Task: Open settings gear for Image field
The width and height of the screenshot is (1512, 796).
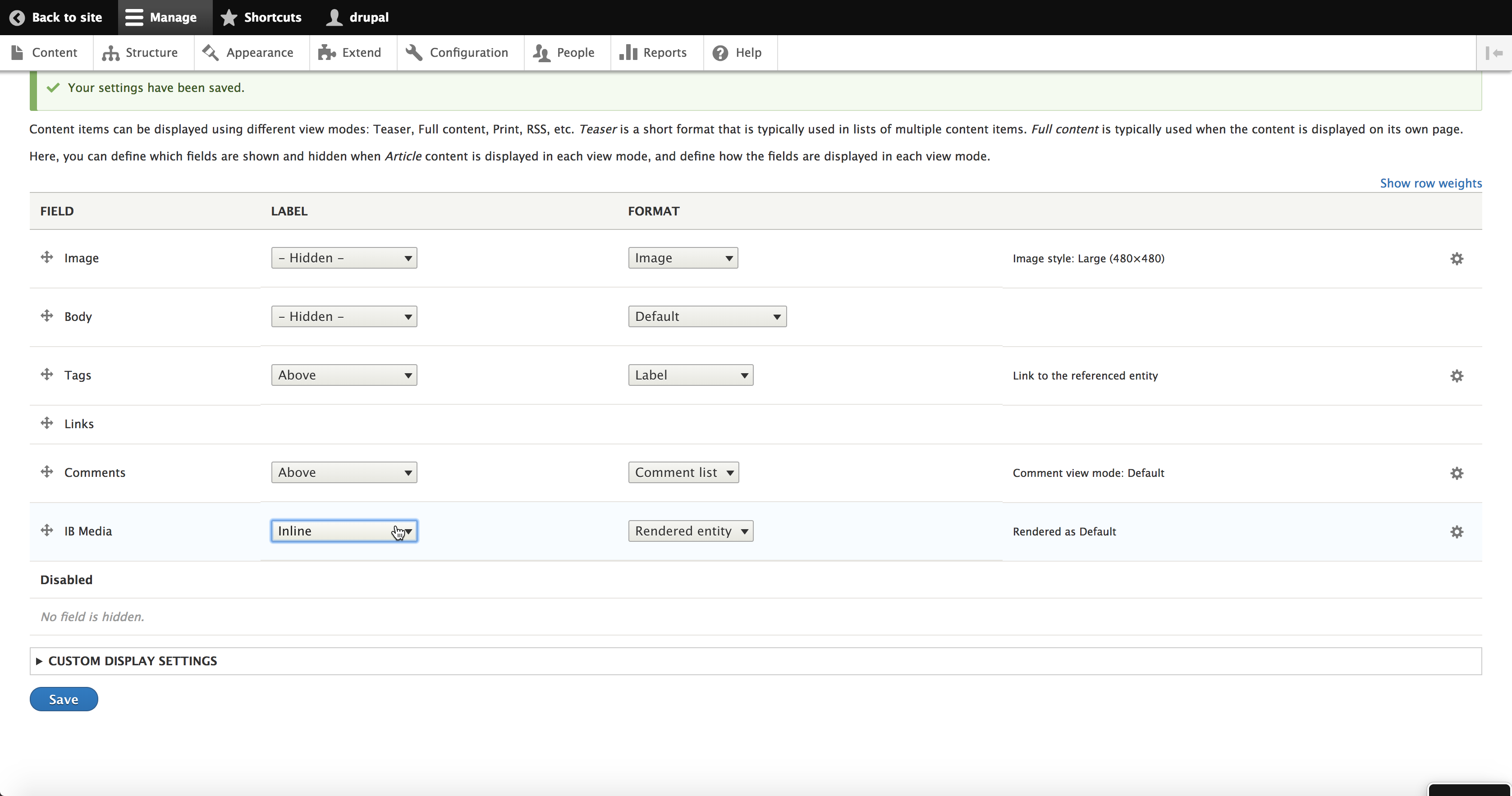Action: pyautogui.click(x=1456, y=258)
